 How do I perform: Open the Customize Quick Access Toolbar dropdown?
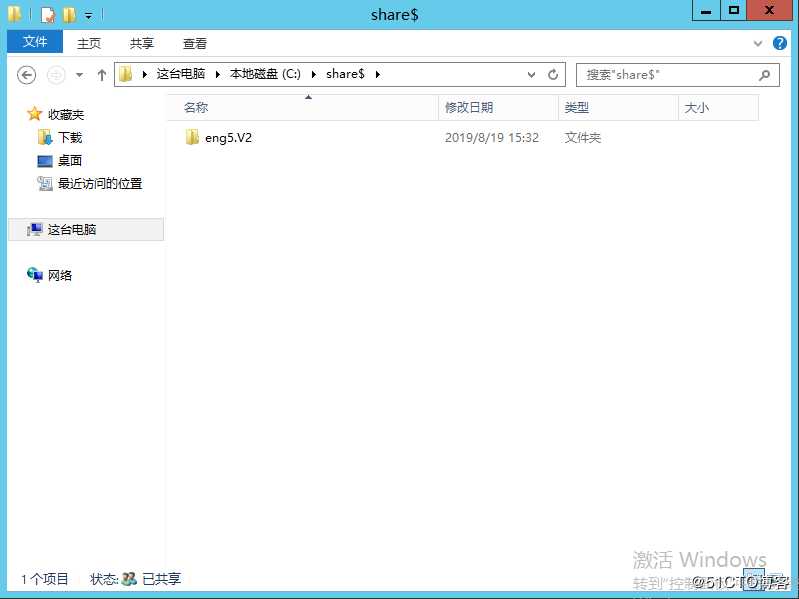[89, 16]
